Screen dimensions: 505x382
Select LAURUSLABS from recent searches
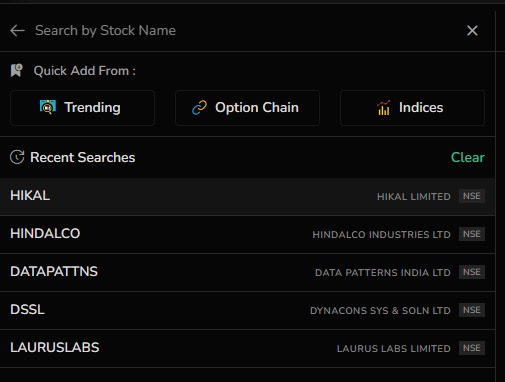(x=247, y=348)
